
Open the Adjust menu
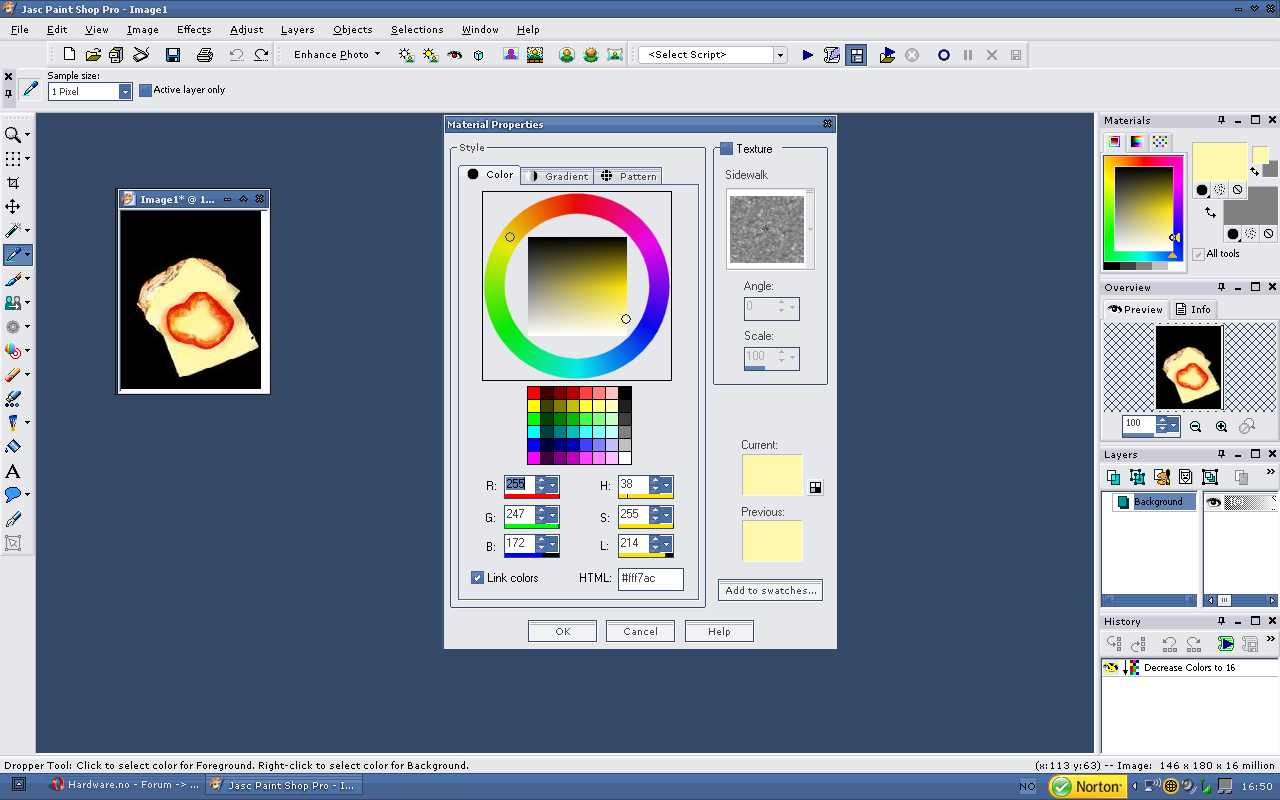247,30
